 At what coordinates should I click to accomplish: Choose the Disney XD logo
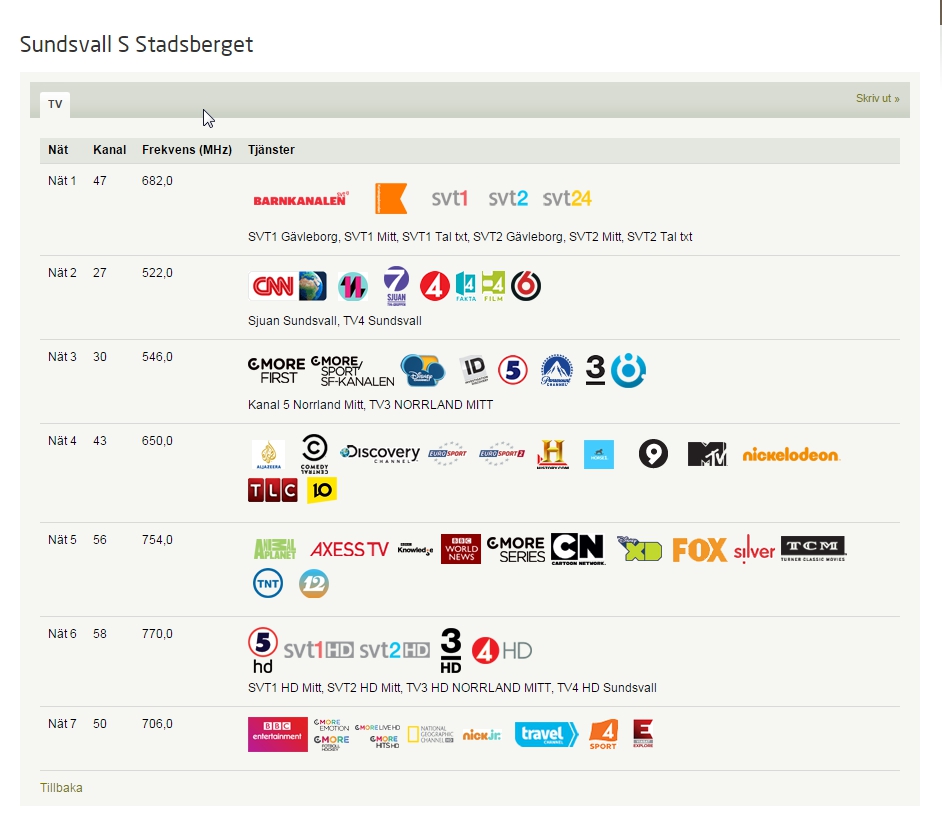[640, 549]
